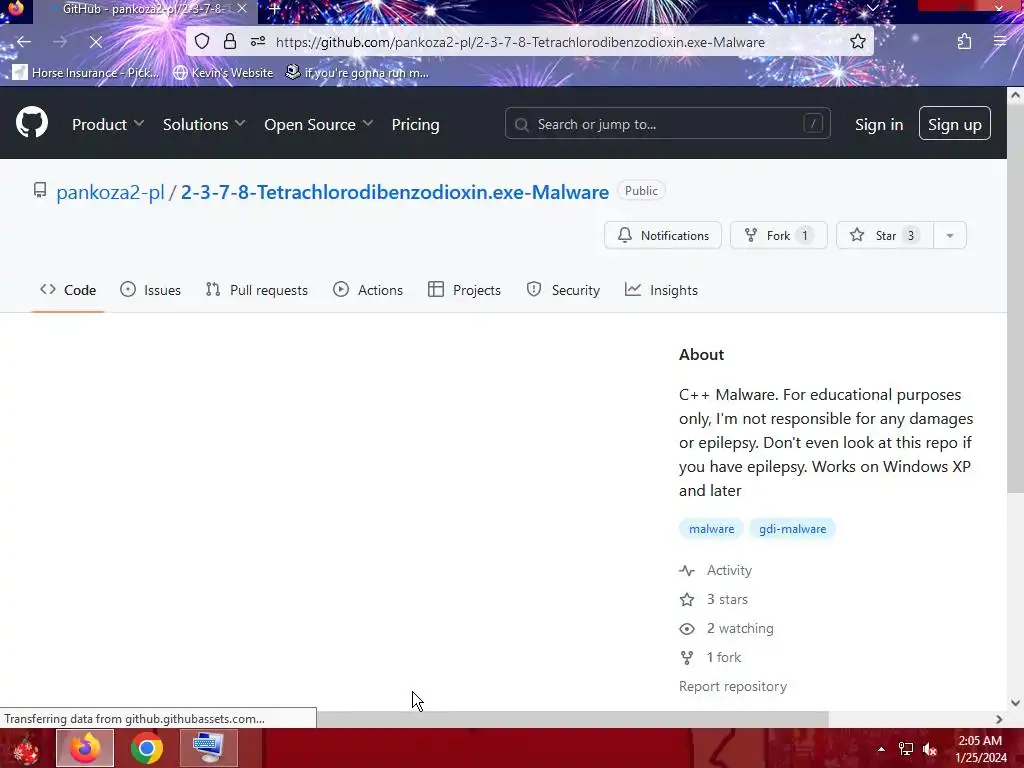This screenshot has width=1024, height=768.
Task: Open the pankoza2-pl owner profile link
Action: tap(110, 192)
